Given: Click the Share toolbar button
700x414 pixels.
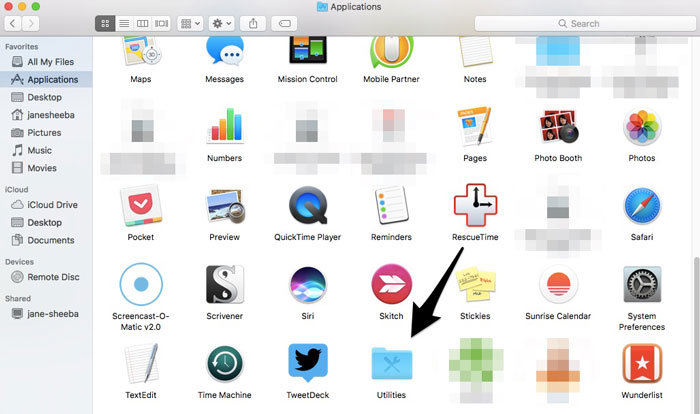Looking at the screenshot, I should pos(253,23).
